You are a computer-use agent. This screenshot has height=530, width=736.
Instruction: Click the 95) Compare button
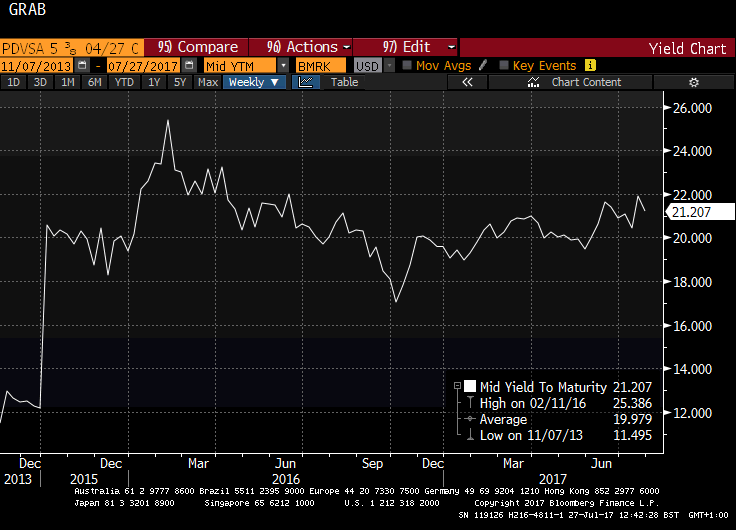point(197,47)
